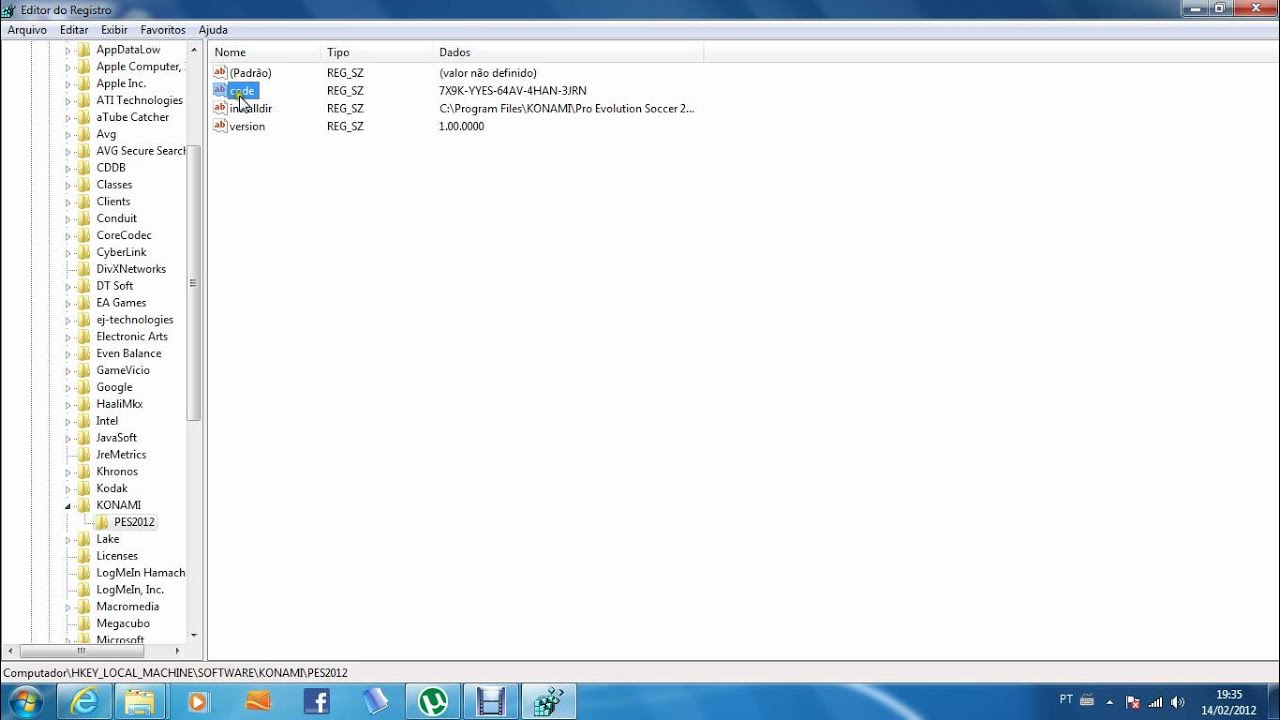Click the CDDB key folder icon
The image size is (1280, 720).
(84, 168)
